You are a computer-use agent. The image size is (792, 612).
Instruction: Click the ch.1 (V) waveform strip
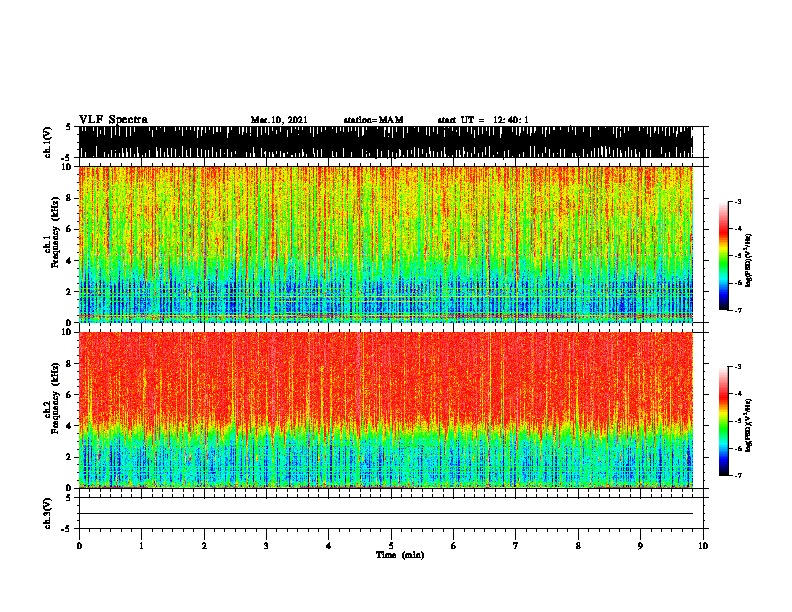386,142
